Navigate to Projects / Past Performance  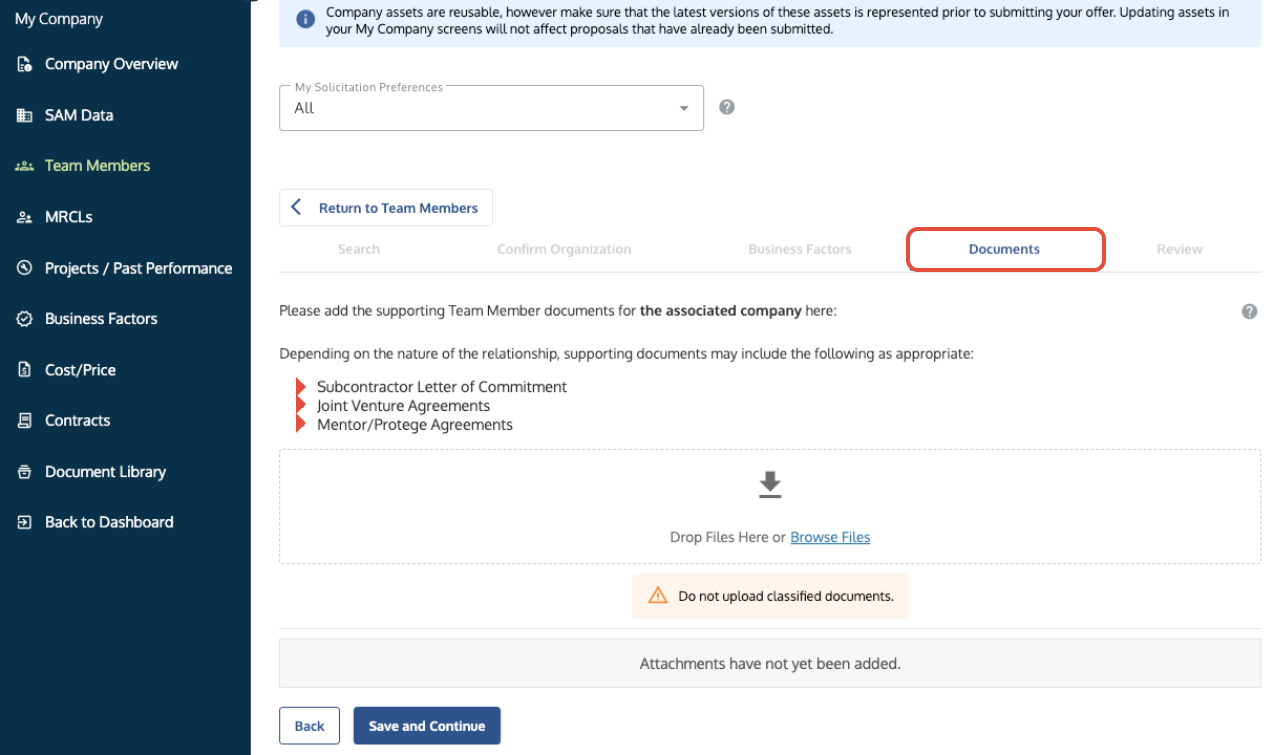(138, 268)
